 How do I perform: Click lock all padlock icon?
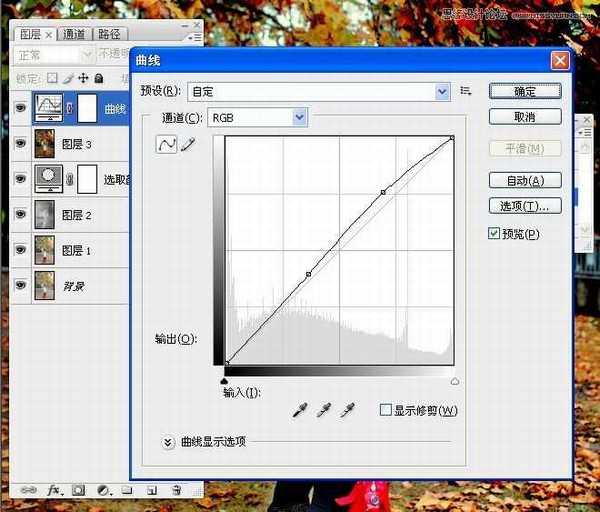pyautogui.click(x=99, y=78)
